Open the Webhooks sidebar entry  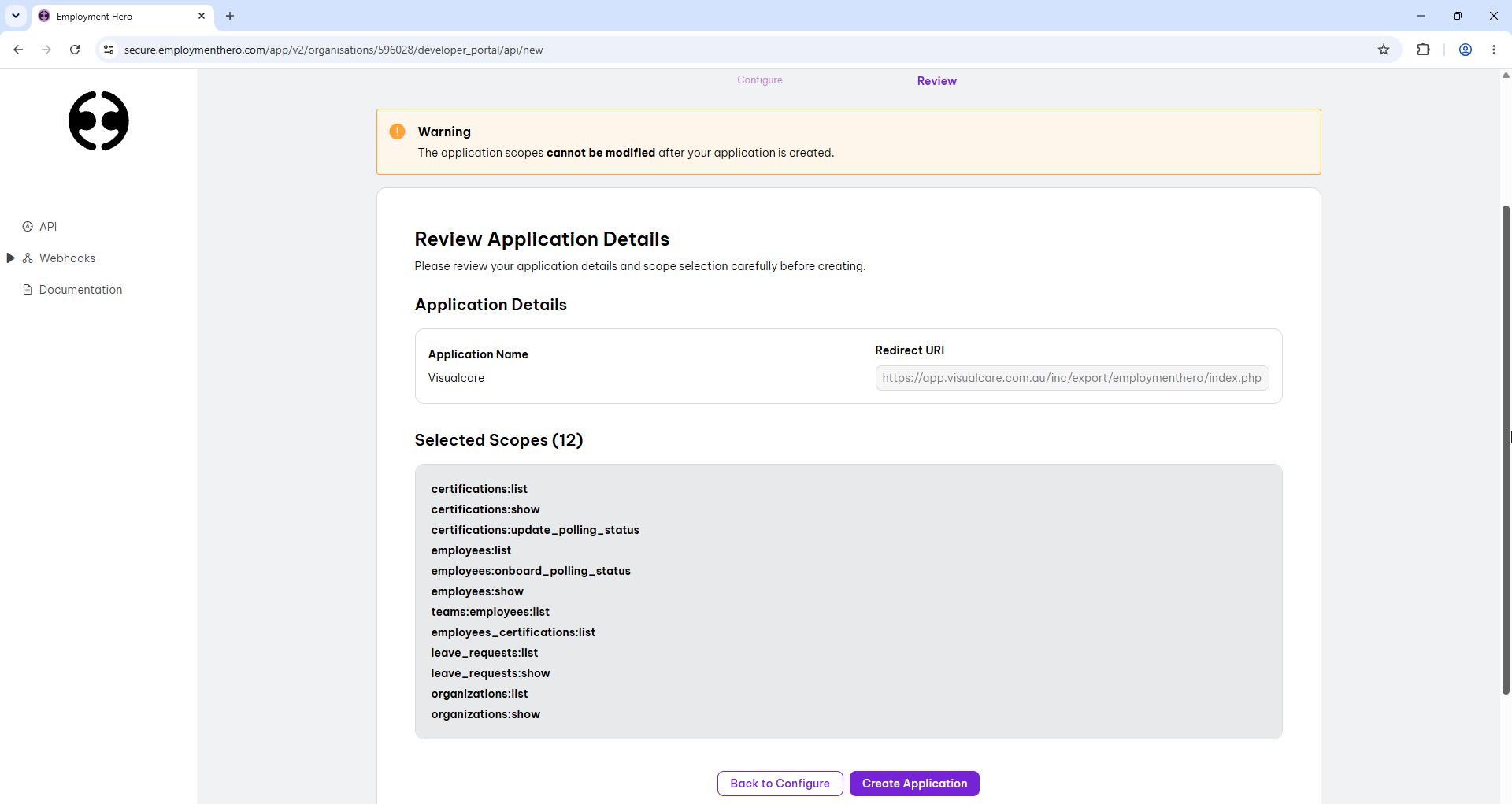tap(67, 258)
